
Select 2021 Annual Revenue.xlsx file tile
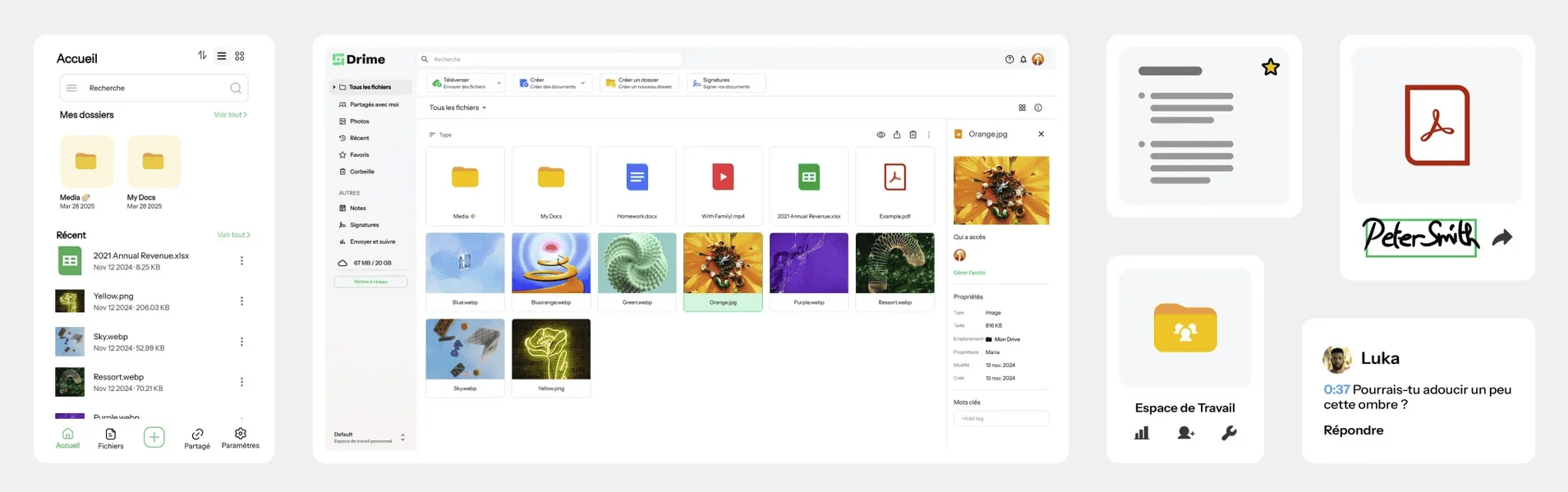[809, 186]
